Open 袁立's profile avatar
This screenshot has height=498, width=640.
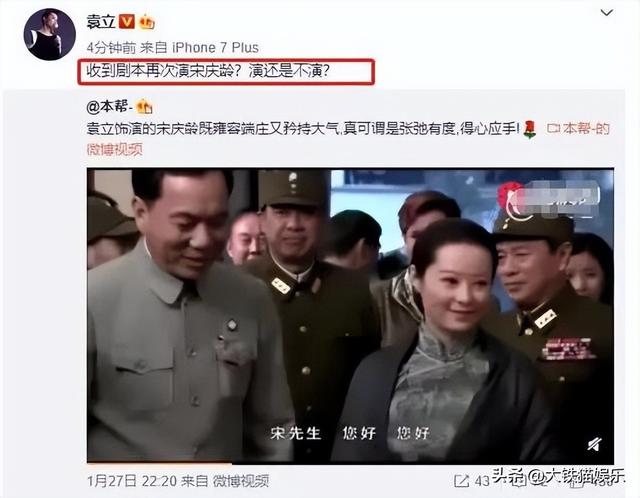49,35
